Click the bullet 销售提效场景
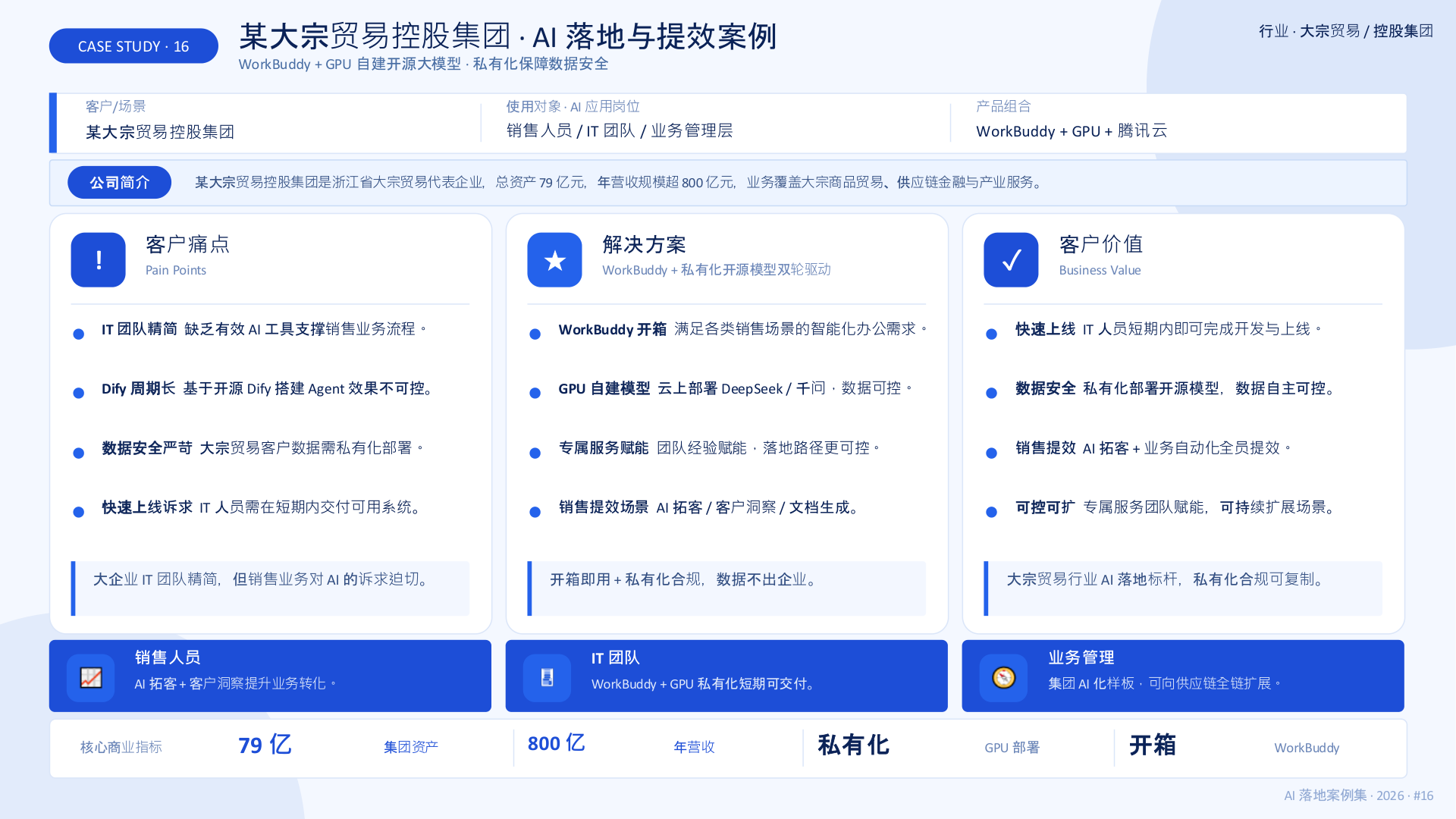The height and width of the screenshot is (819, 1456). [710, 507]
